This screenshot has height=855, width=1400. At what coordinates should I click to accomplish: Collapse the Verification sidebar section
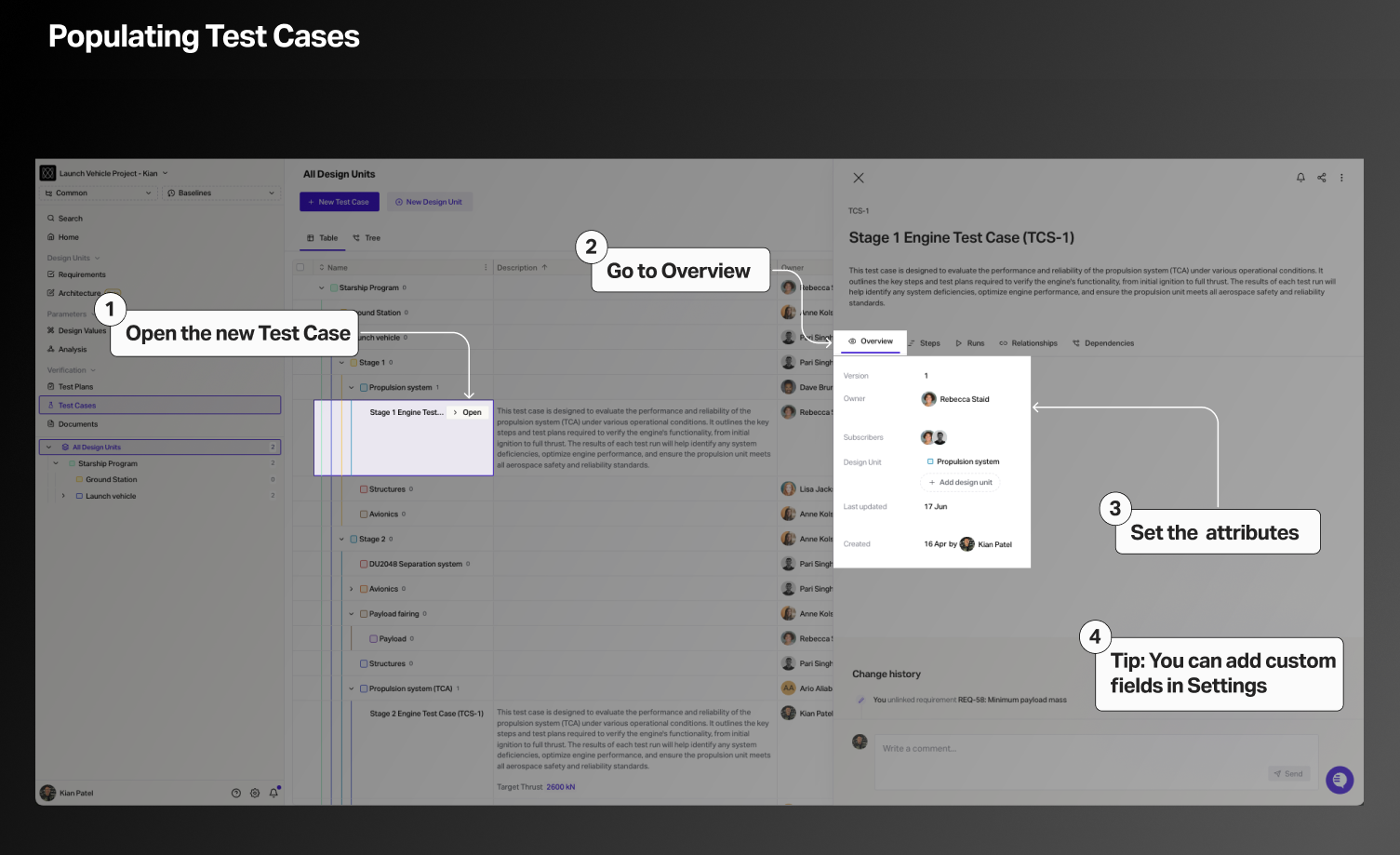(93, 369)
